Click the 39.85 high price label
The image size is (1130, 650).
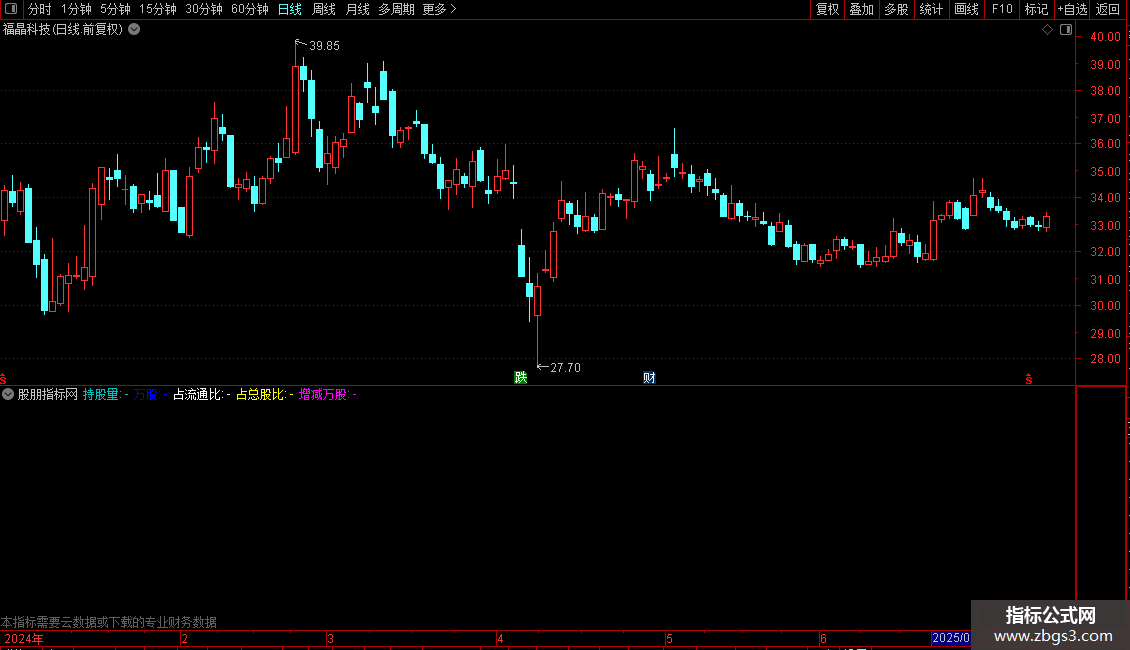coord(324,46)
